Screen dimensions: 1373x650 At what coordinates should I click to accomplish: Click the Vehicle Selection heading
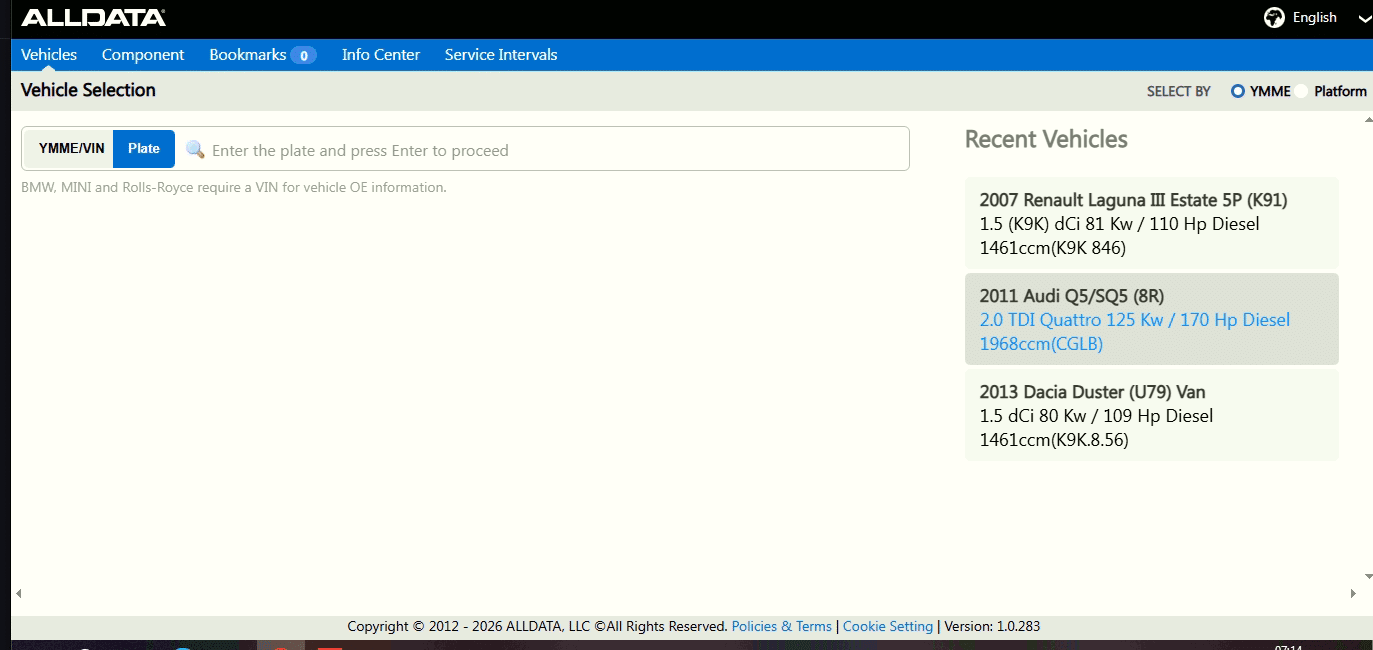[88, 90]
